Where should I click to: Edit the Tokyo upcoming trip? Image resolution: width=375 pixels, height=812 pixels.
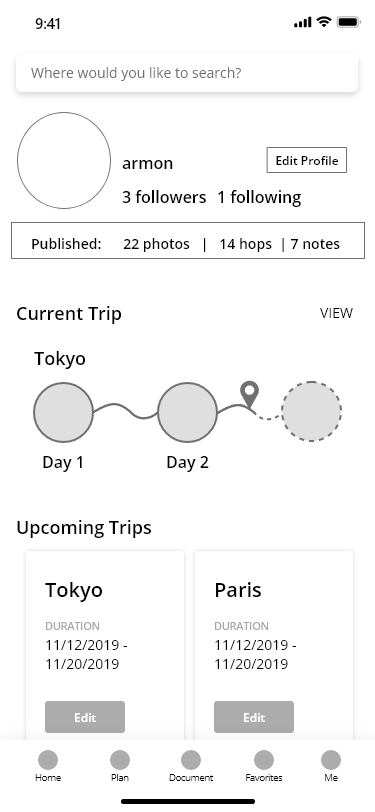tap(85, 717)
